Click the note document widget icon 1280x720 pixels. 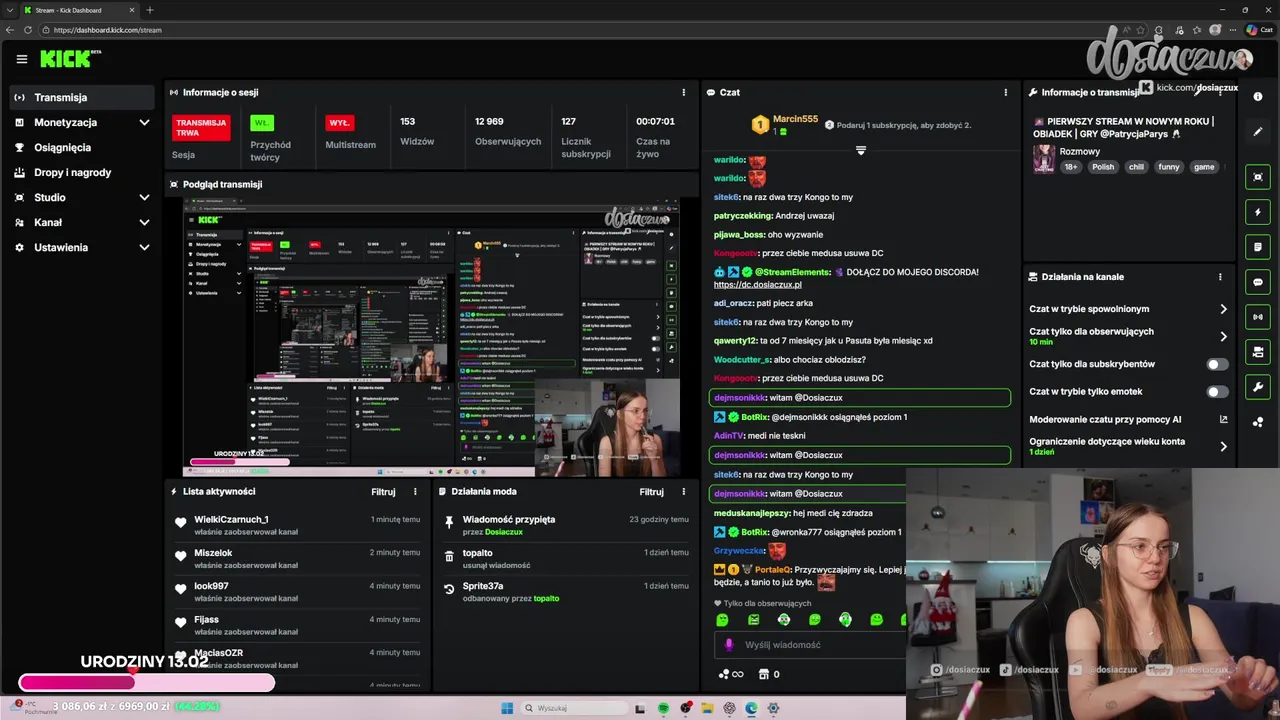coord(1258,247)
